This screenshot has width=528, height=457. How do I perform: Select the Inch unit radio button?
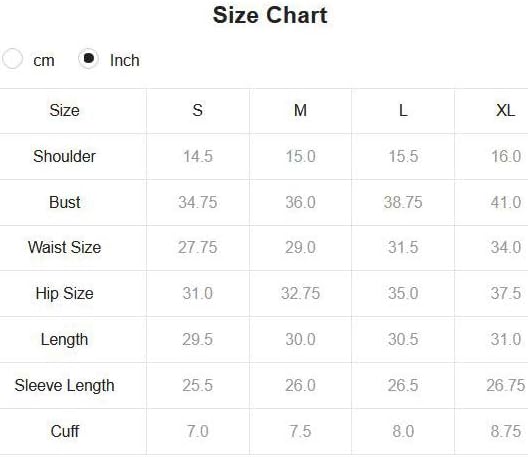(89, 59)
